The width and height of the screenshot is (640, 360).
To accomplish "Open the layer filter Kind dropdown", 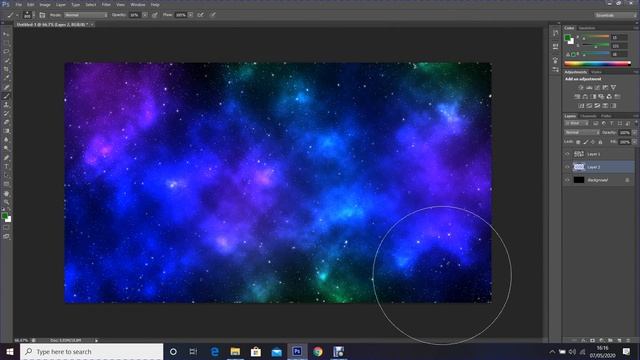I will 577,123.
